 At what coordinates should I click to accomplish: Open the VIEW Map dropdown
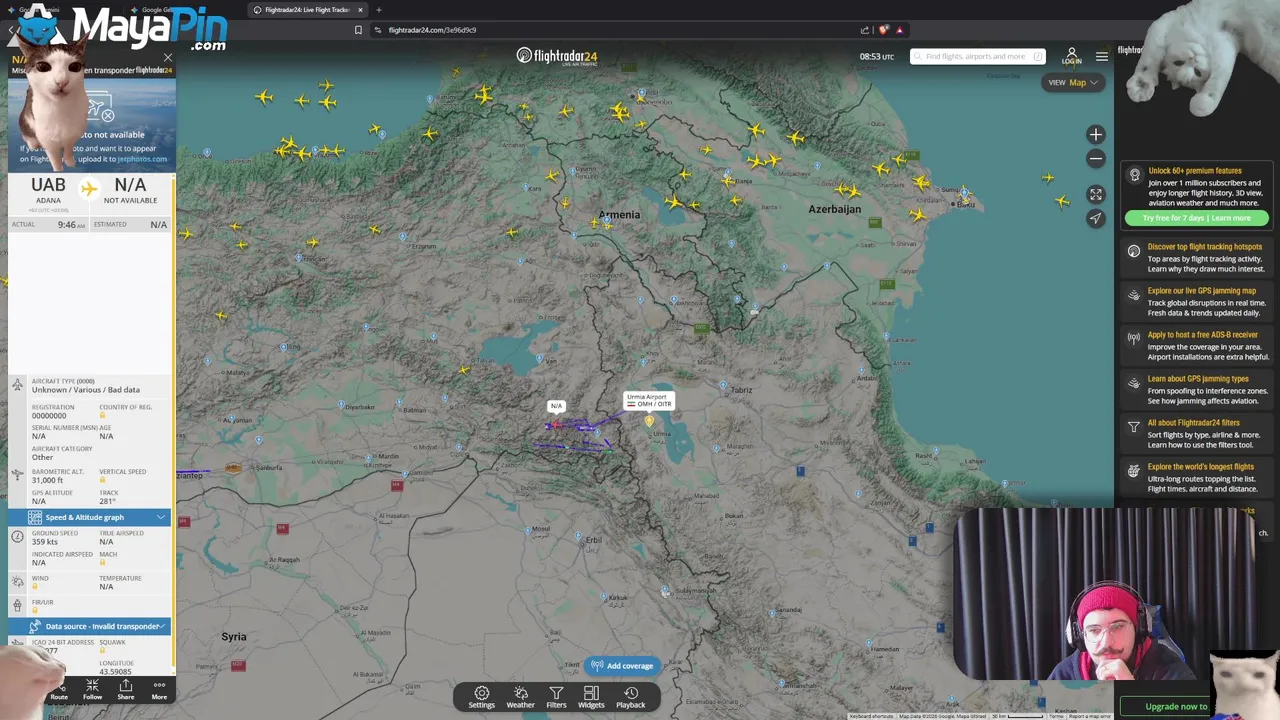pos(1073,82)
